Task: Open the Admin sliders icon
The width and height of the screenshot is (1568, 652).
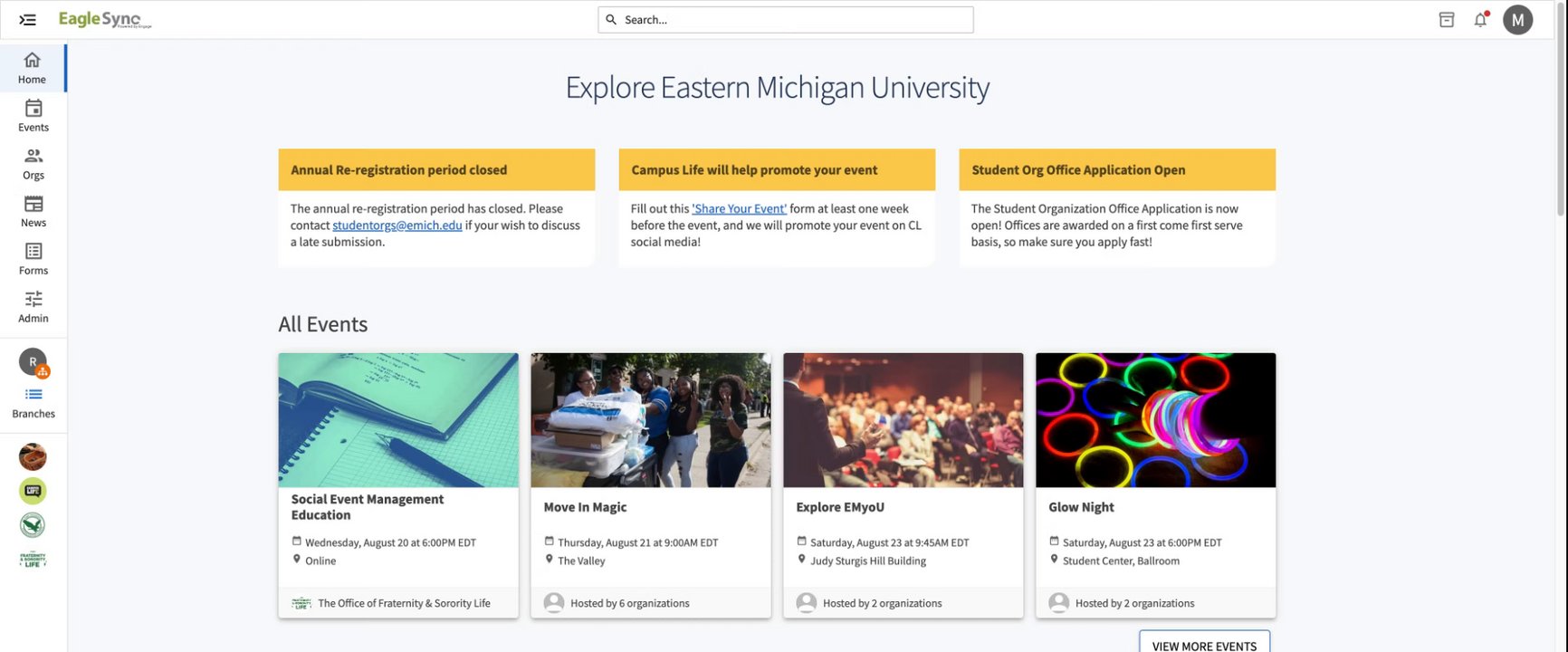Action: [x=33, y=299]
